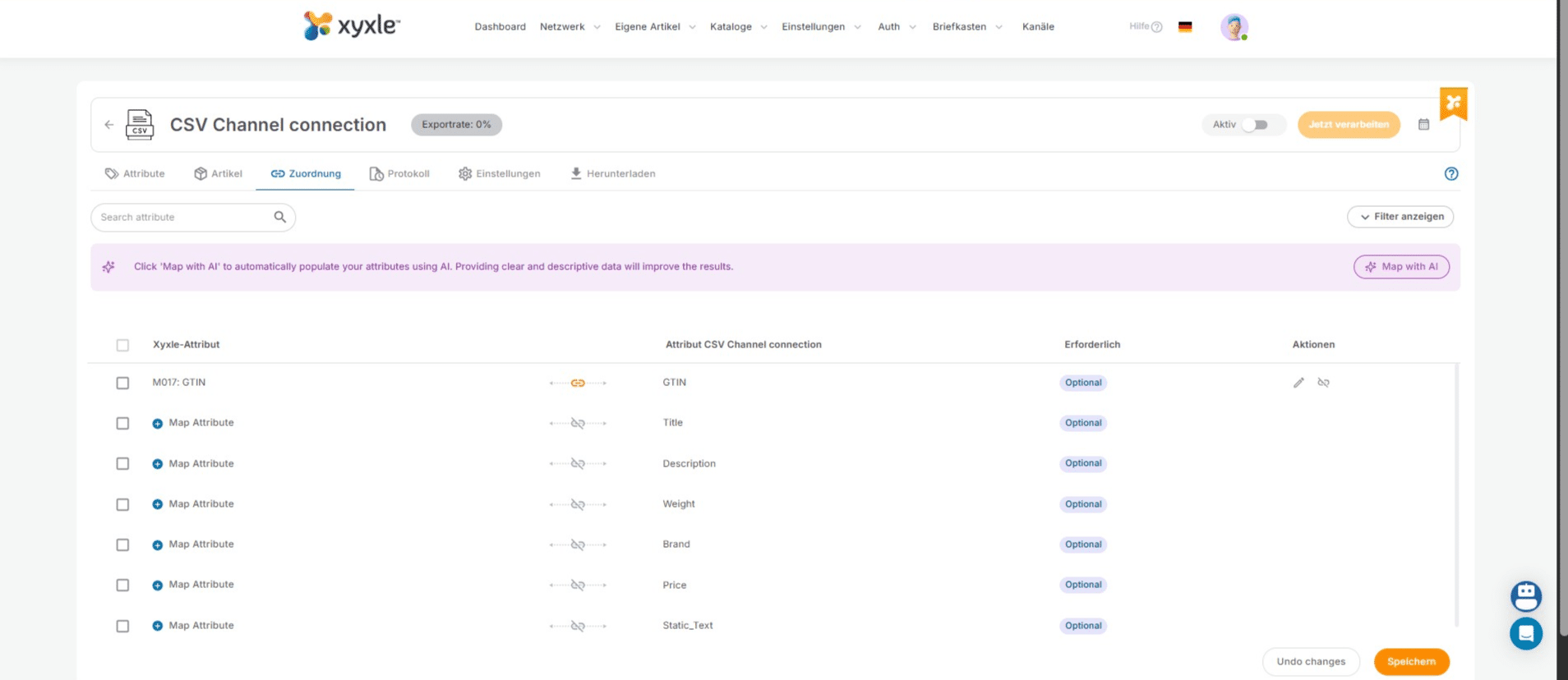
Task: Click the back arrow beside CSV icon
Action: coord(109,125)
